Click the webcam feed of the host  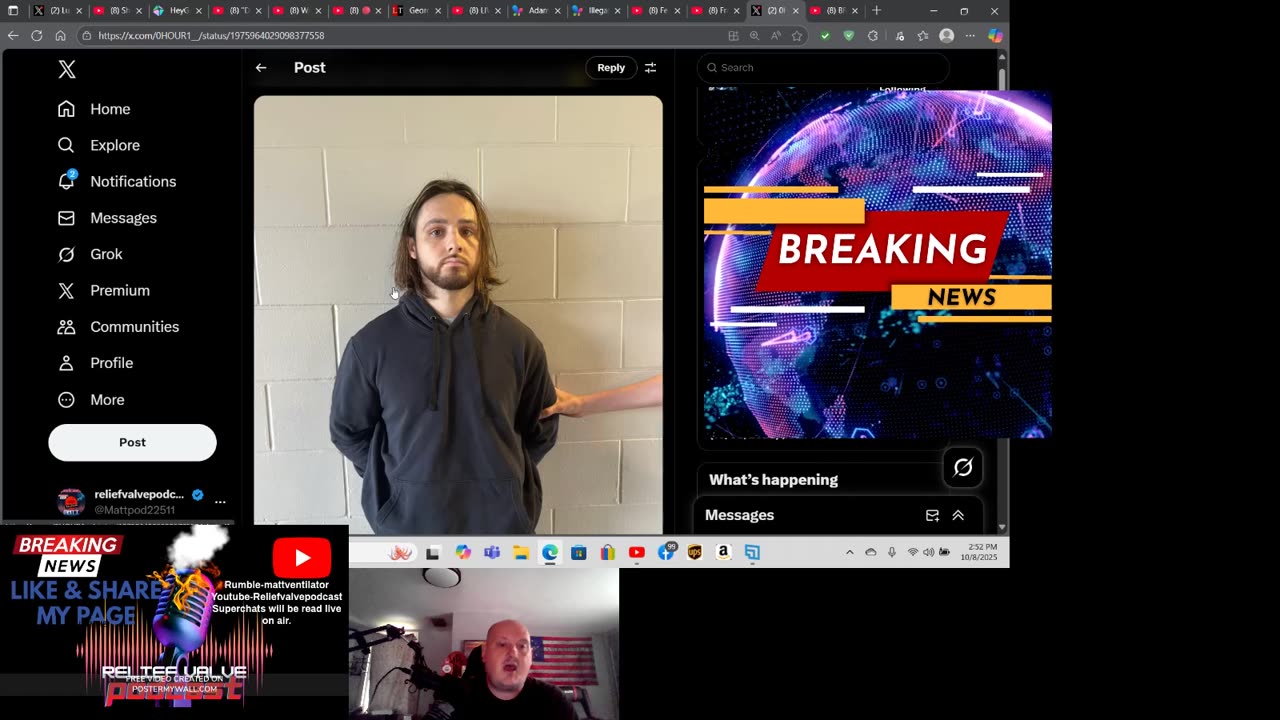[x=484, y=643]
